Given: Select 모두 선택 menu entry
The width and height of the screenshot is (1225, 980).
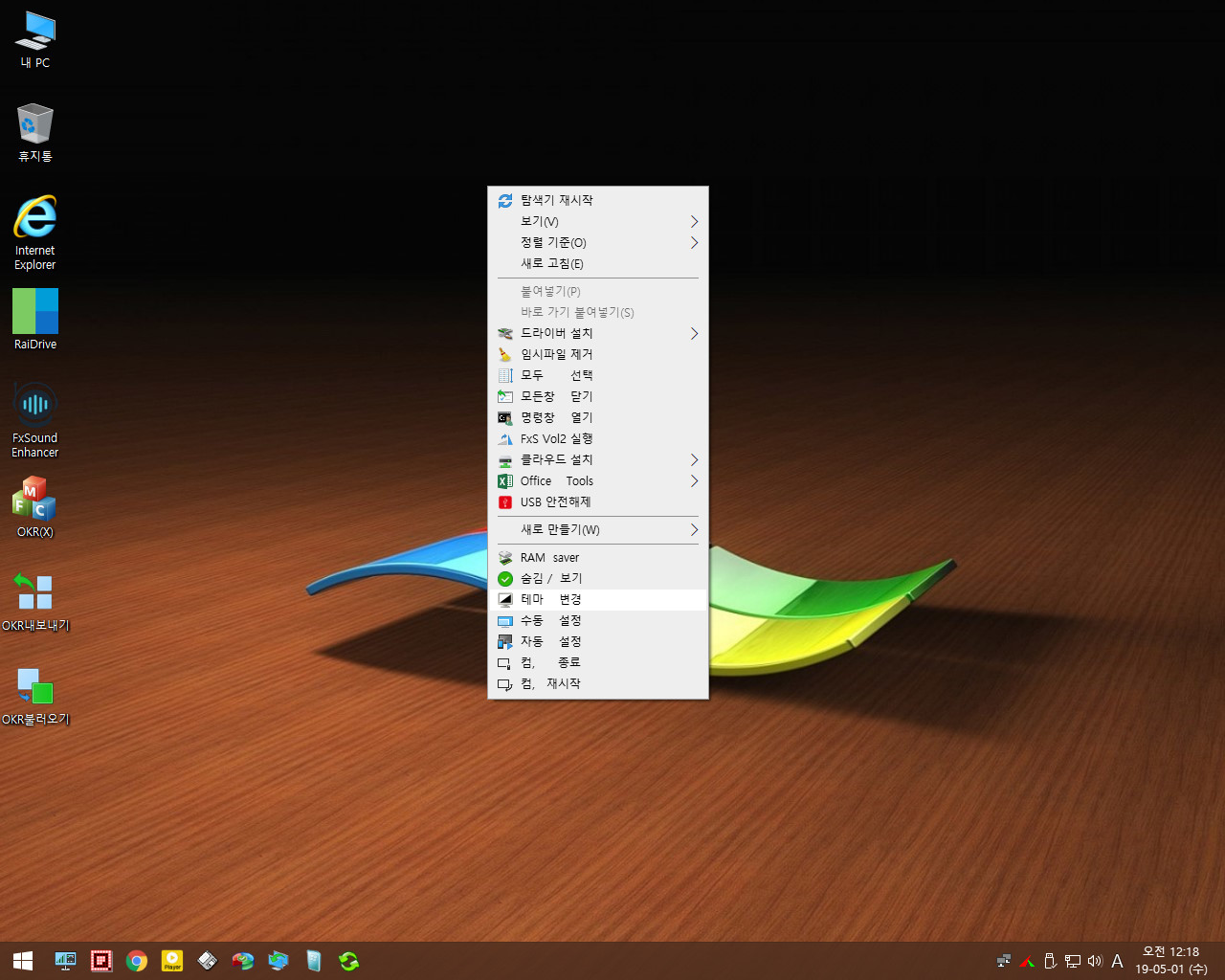Looking at the screenshot, I should click(598, 375).
